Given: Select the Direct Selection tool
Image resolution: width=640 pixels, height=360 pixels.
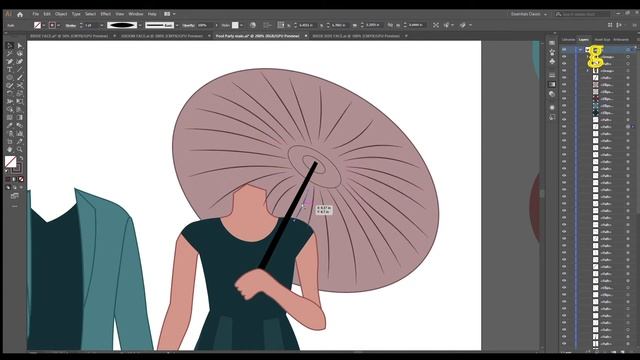Looking at the screenshot, I should click(x=20, y=46).
